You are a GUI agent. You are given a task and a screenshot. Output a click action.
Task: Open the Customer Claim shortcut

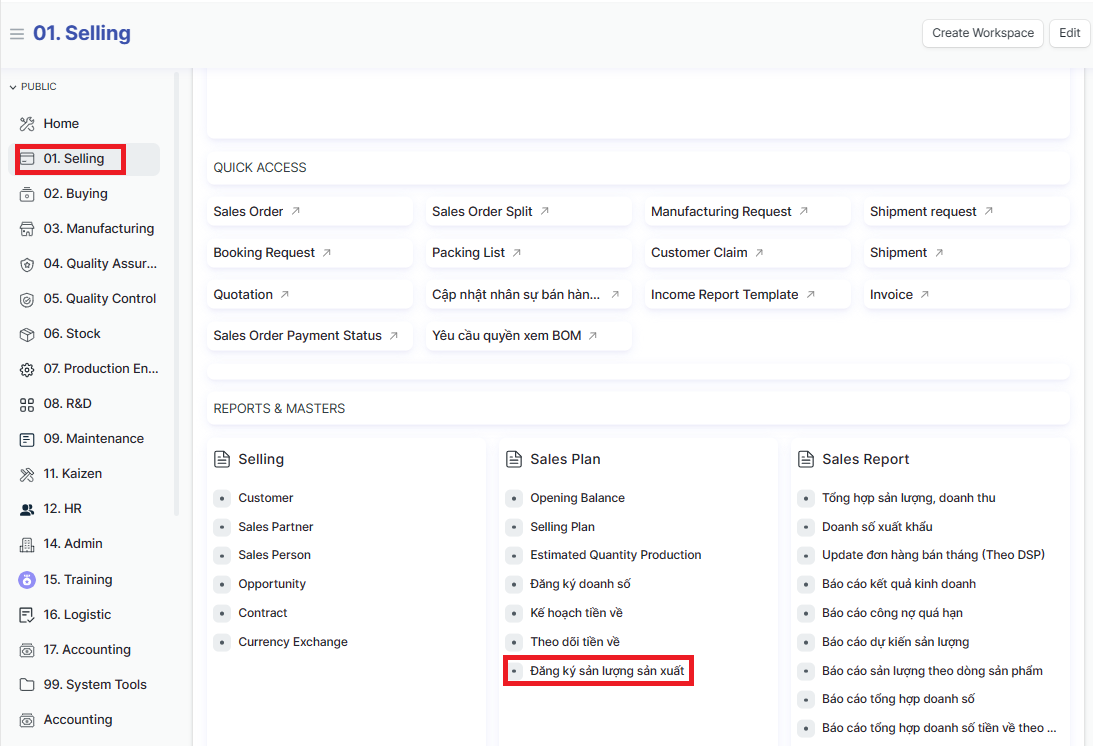699,253
